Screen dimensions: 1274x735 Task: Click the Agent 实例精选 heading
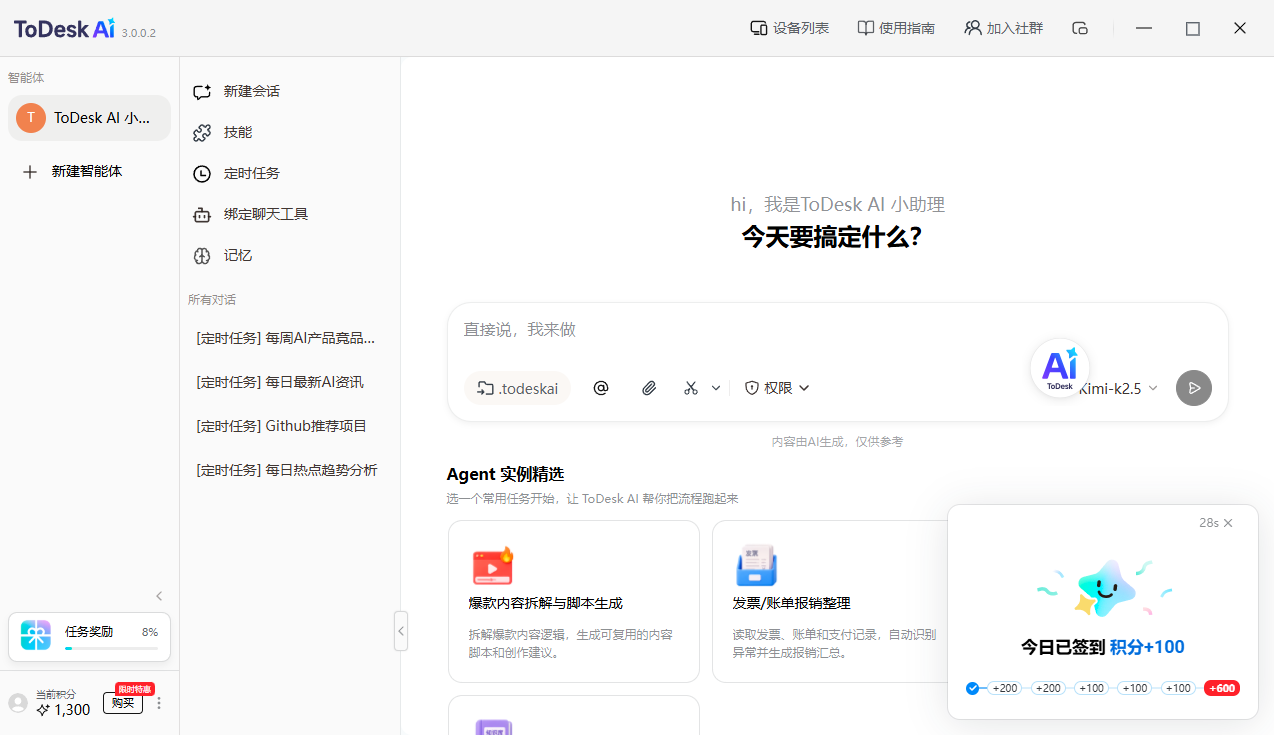[x=505, y=474]
